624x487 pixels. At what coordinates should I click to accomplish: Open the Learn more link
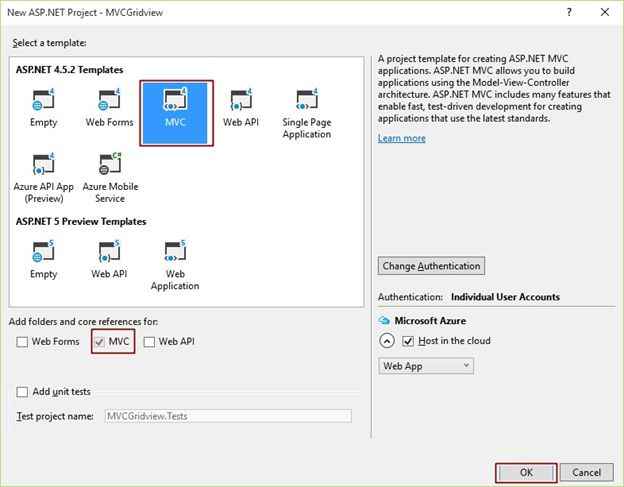[x=402, y=138]
